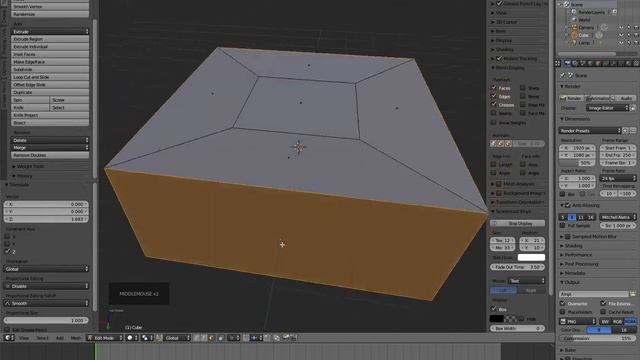The width and height of the screenshot is (640, 360).
Task: Toggle the Anti-Aliasing checkbox
Action: 568,205
